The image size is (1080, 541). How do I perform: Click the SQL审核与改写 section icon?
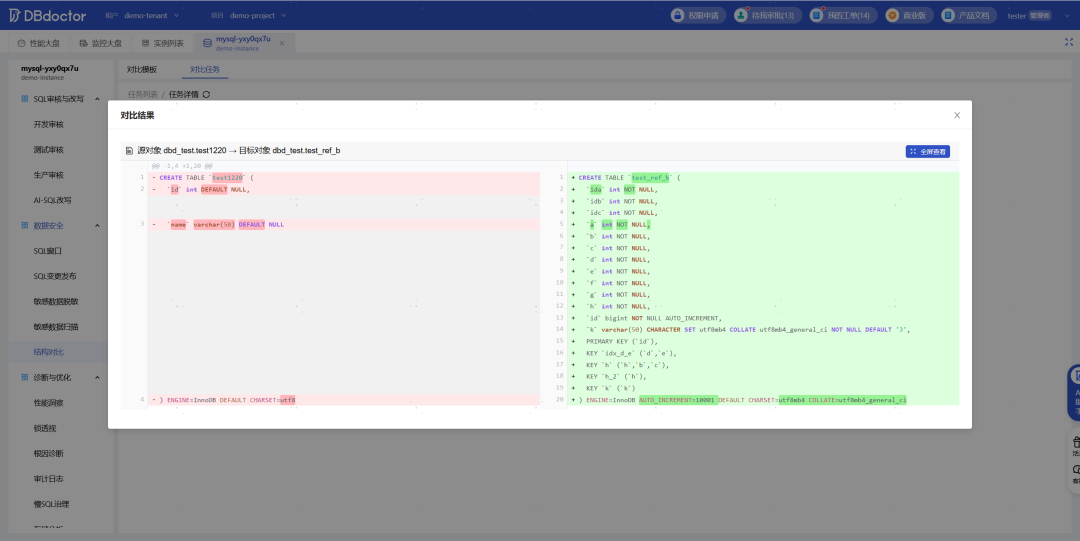click(x=25, y=99)
